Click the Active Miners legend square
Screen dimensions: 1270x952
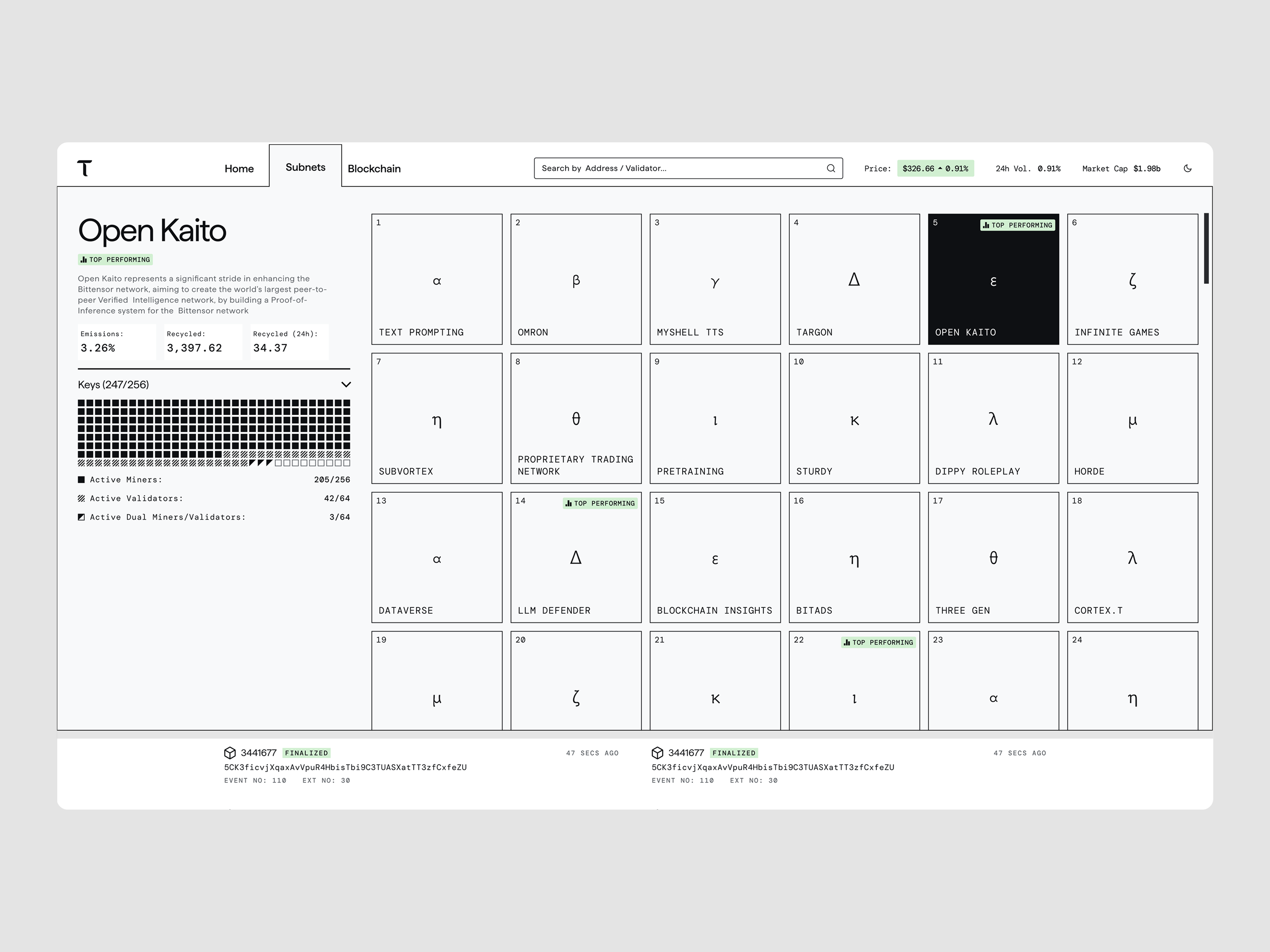click(82, 480)
